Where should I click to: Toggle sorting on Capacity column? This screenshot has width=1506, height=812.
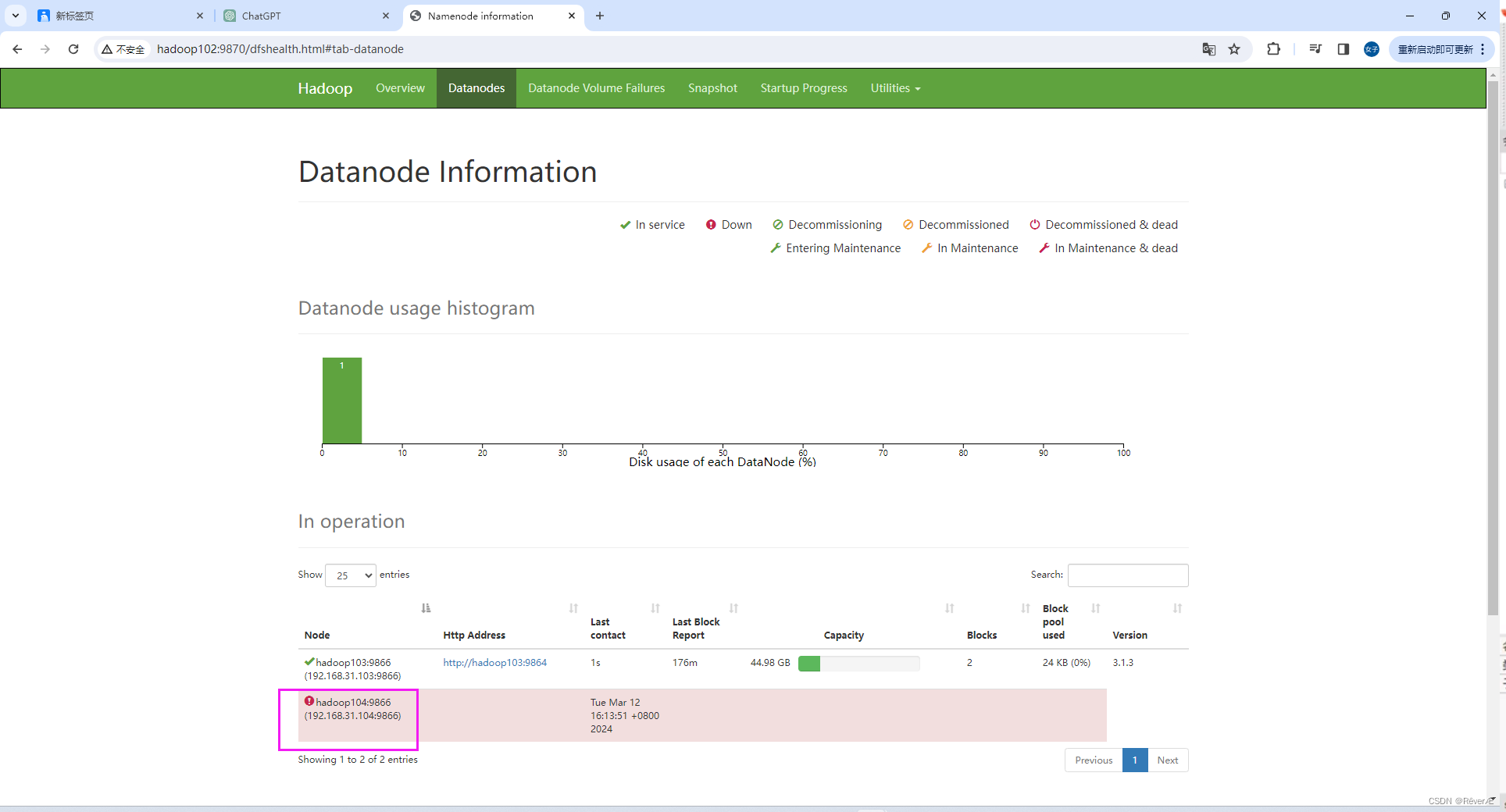(x=950, y=608)
